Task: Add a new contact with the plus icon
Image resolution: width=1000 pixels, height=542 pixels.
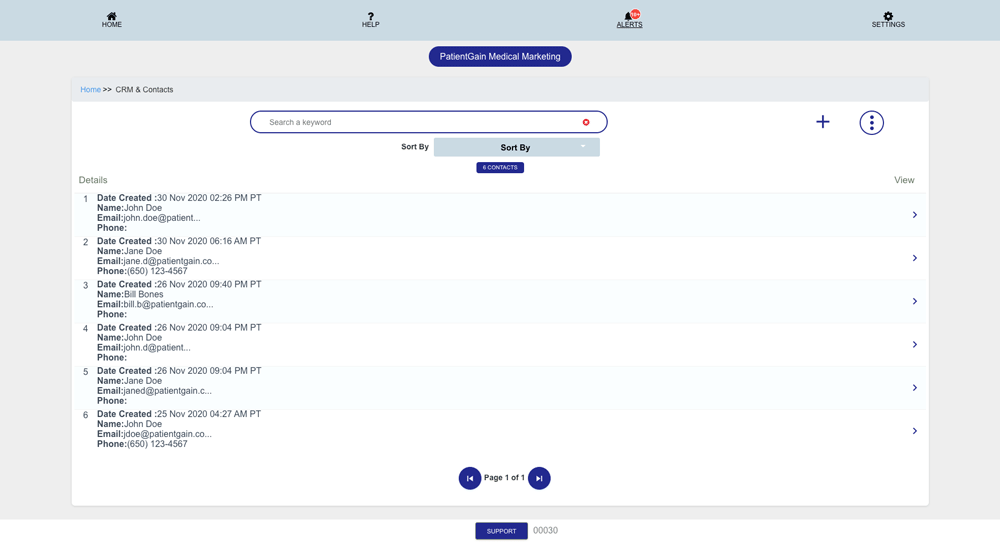Action: 823,122
